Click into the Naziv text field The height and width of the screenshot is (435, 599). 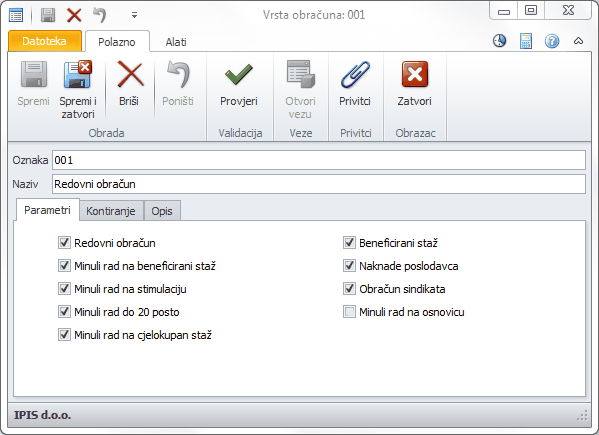click(x=319, y=184)
